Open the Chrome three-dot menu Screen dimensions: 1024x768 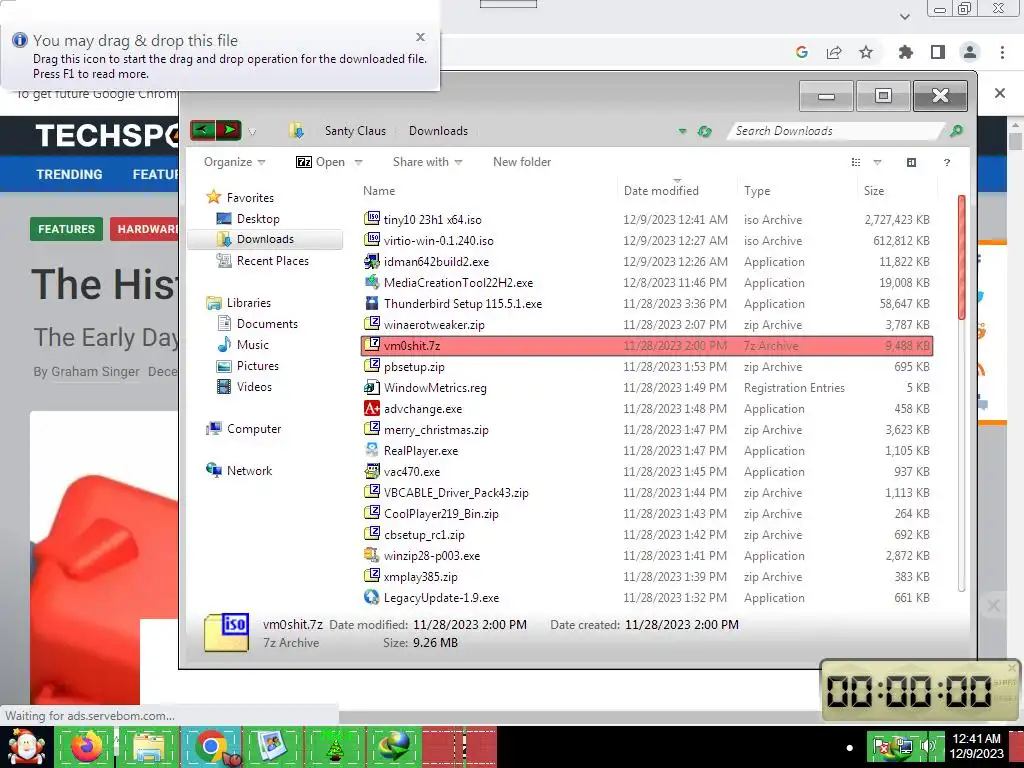click(1002, 52)
